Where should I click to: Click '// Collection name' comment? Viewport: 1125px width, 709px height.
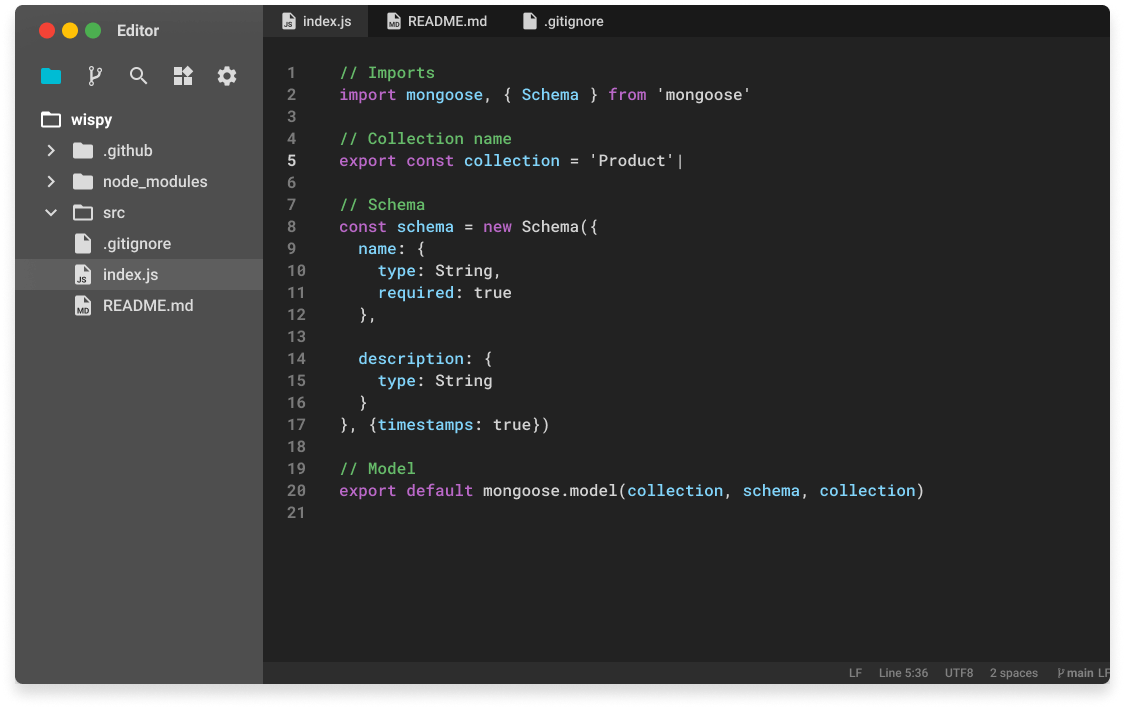[425, 138]
